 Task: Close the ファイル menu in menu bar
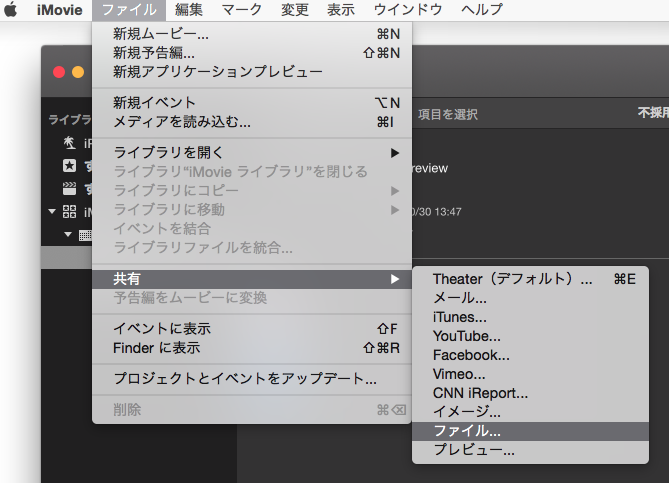click(129, 9)
